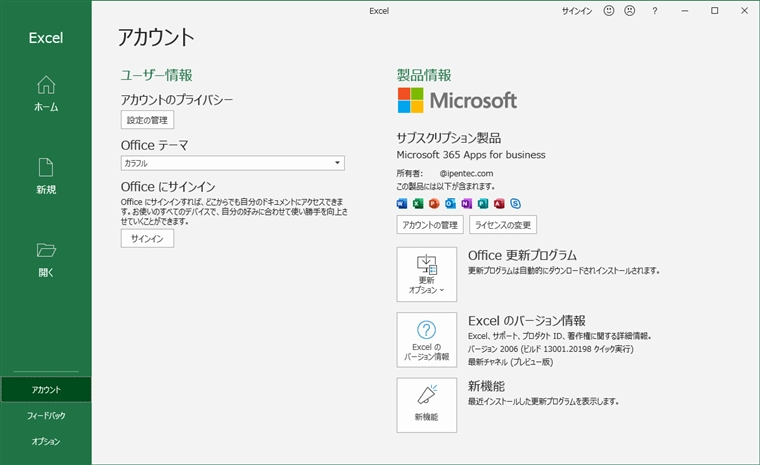
Task: Click the Skype app icon
Action: [515, 204]
